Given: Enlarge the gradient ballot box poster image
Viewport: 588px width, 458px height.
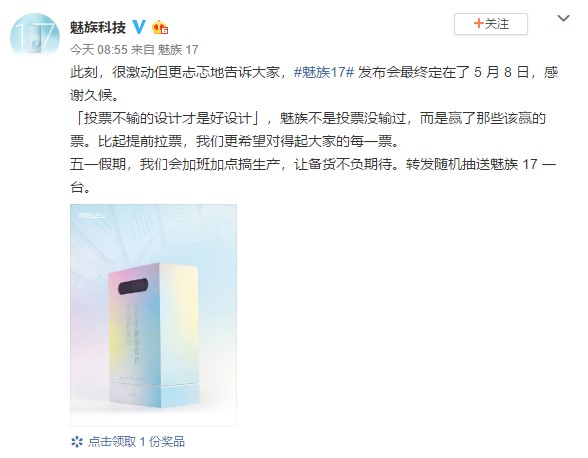Looking at the screenshot, I should coord(153,315).
